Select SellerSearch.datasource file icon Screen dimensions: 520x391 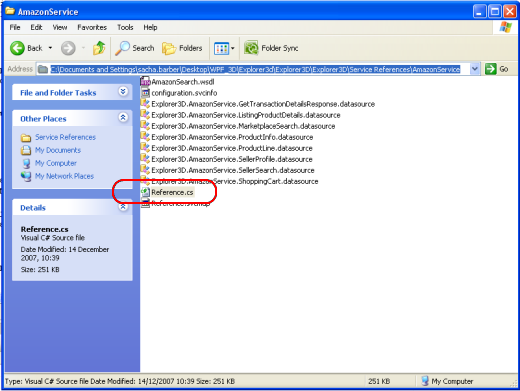click(145, 169)
